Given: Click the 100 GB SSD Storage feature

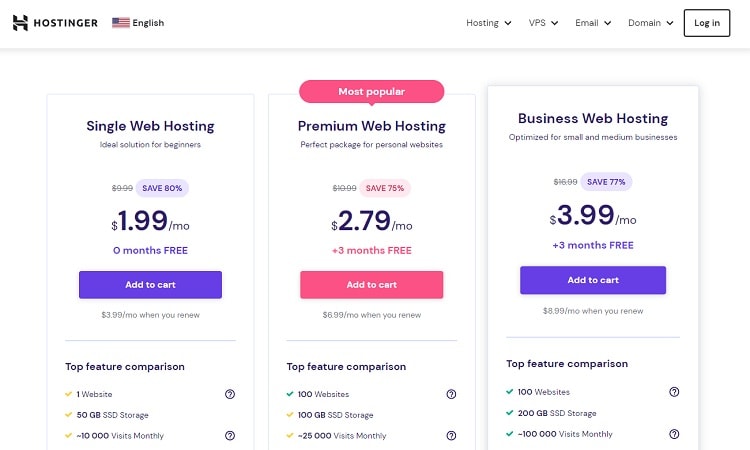Looking at the screenshot, I should click(x=335, y=415).
